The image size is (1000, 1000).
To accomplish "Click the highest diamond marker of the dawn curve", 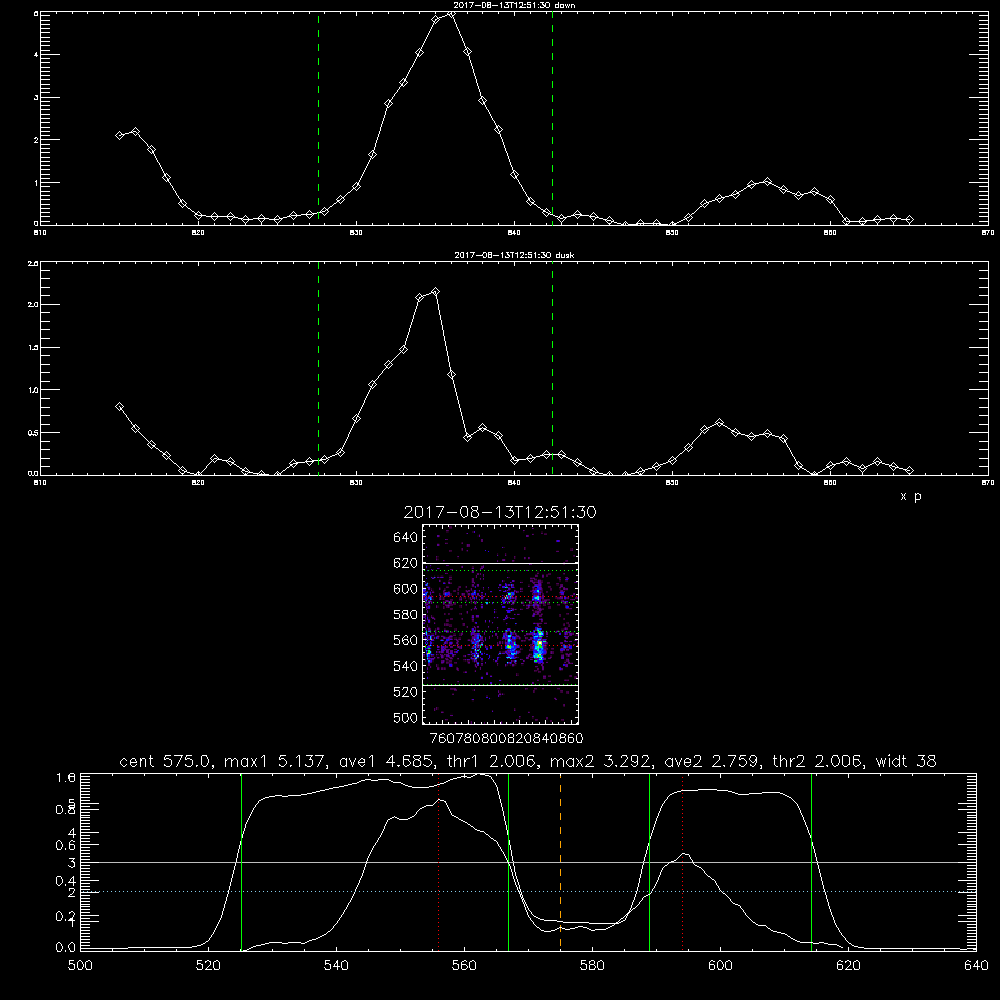I will coord(451,13).
